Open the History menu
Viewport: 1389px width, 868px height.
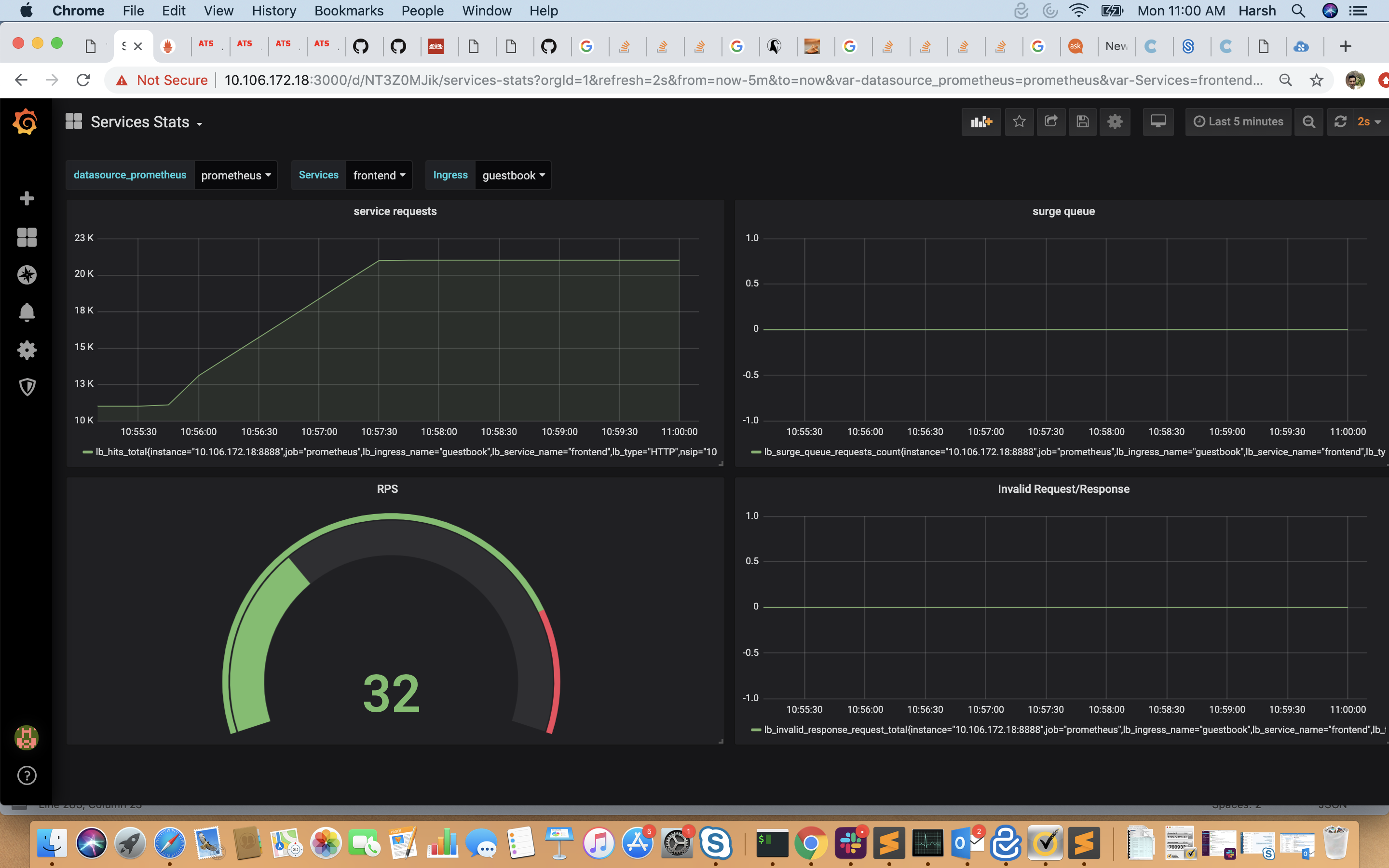(274, 11)
